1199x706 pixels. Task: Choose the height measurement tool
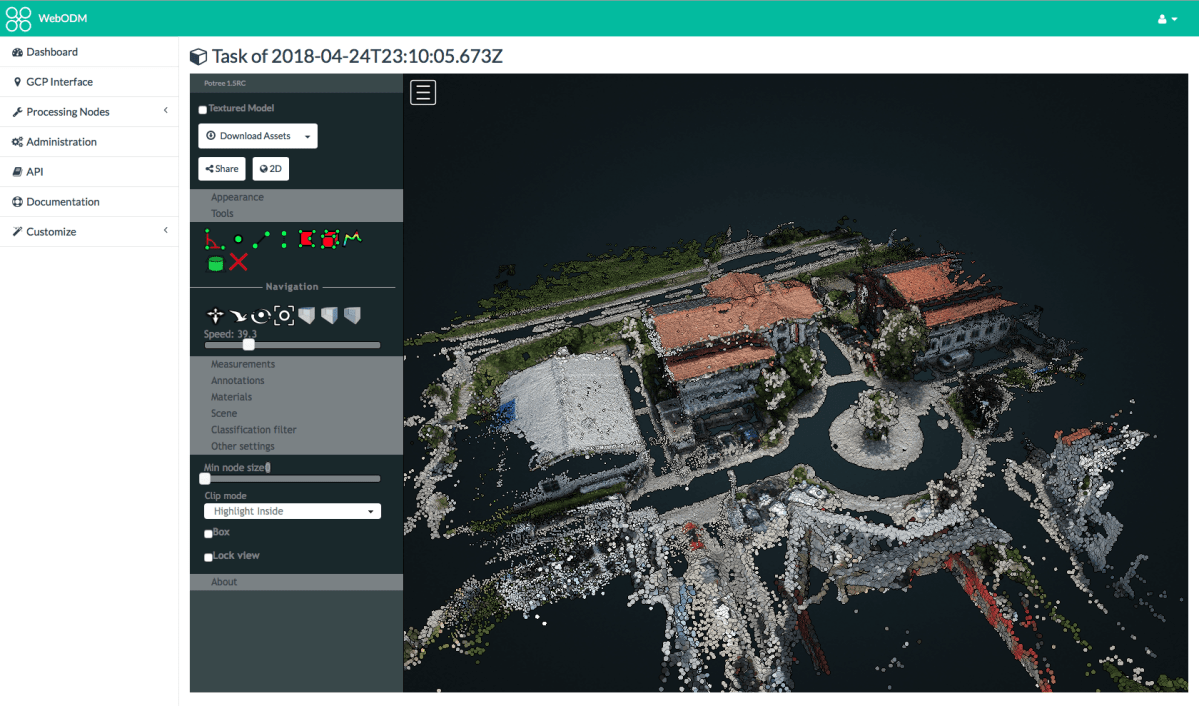click(284, 238)
